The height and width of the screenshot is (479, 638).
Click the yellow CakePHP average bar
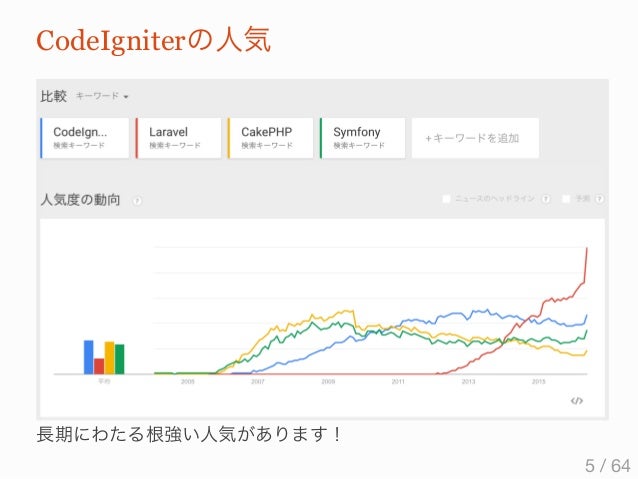(109, 358)
